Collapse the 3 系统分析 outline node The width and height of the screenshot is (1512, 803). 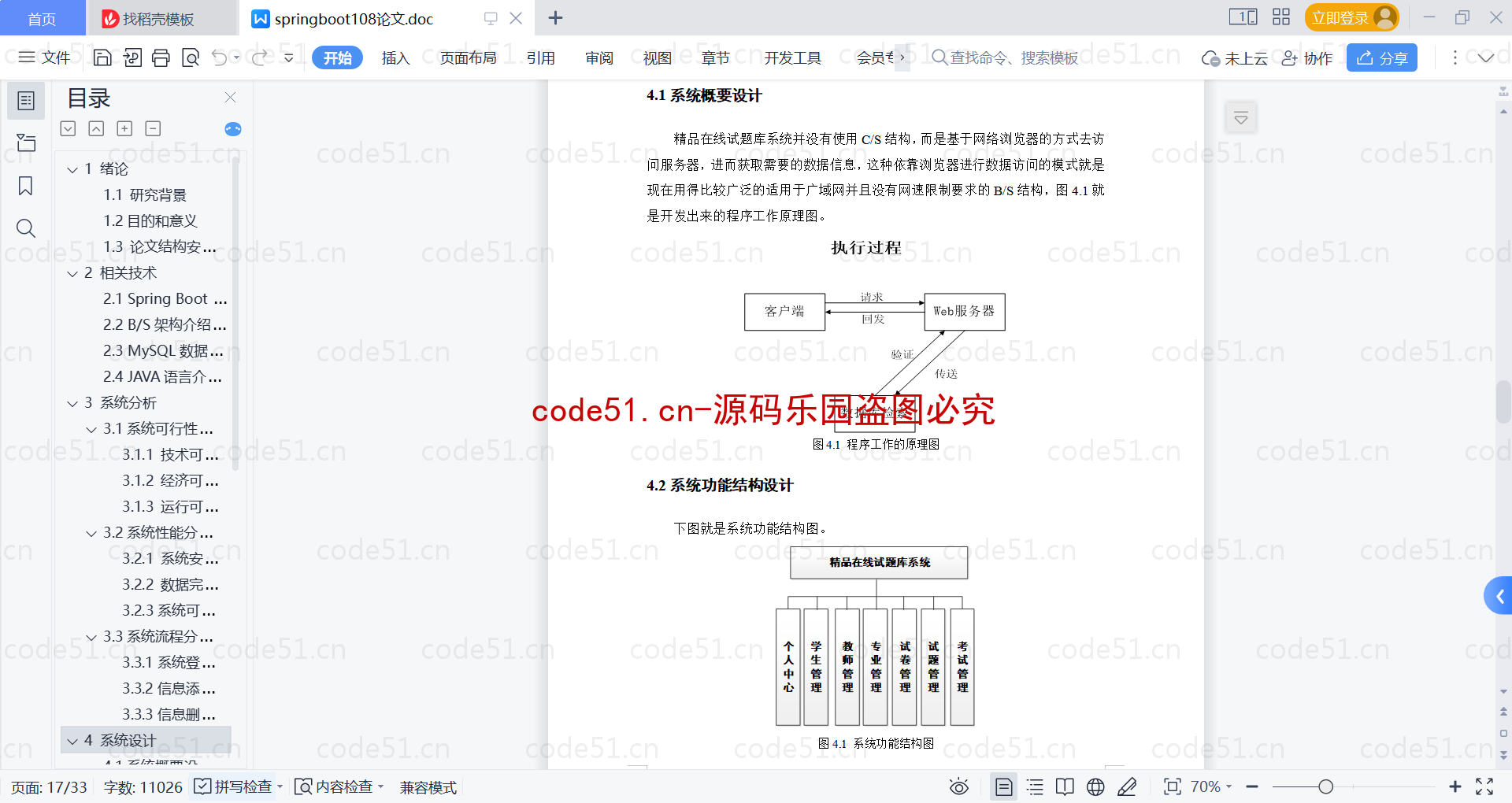[x=72, y=403]
